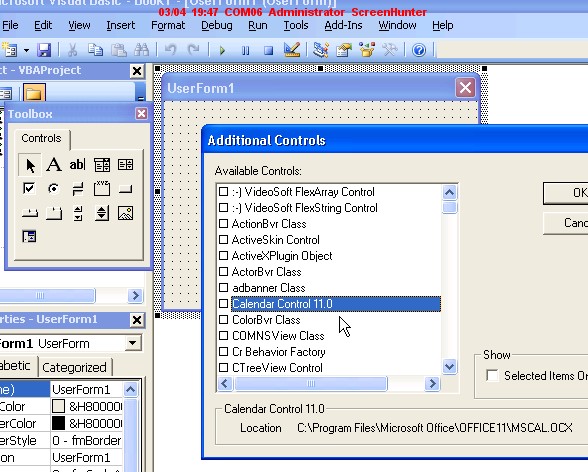Check ActiveXPlugin Object checkbox

[x=224, y=256]
